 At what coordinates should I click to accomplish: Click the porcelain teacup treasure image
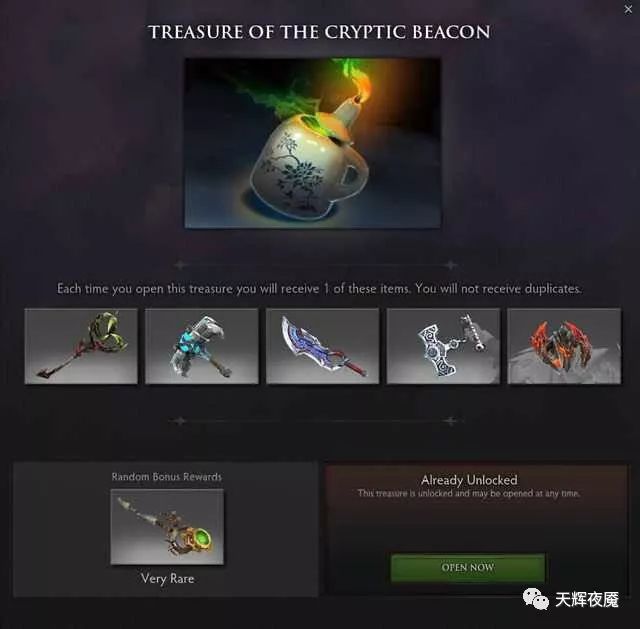coord(313,143)
